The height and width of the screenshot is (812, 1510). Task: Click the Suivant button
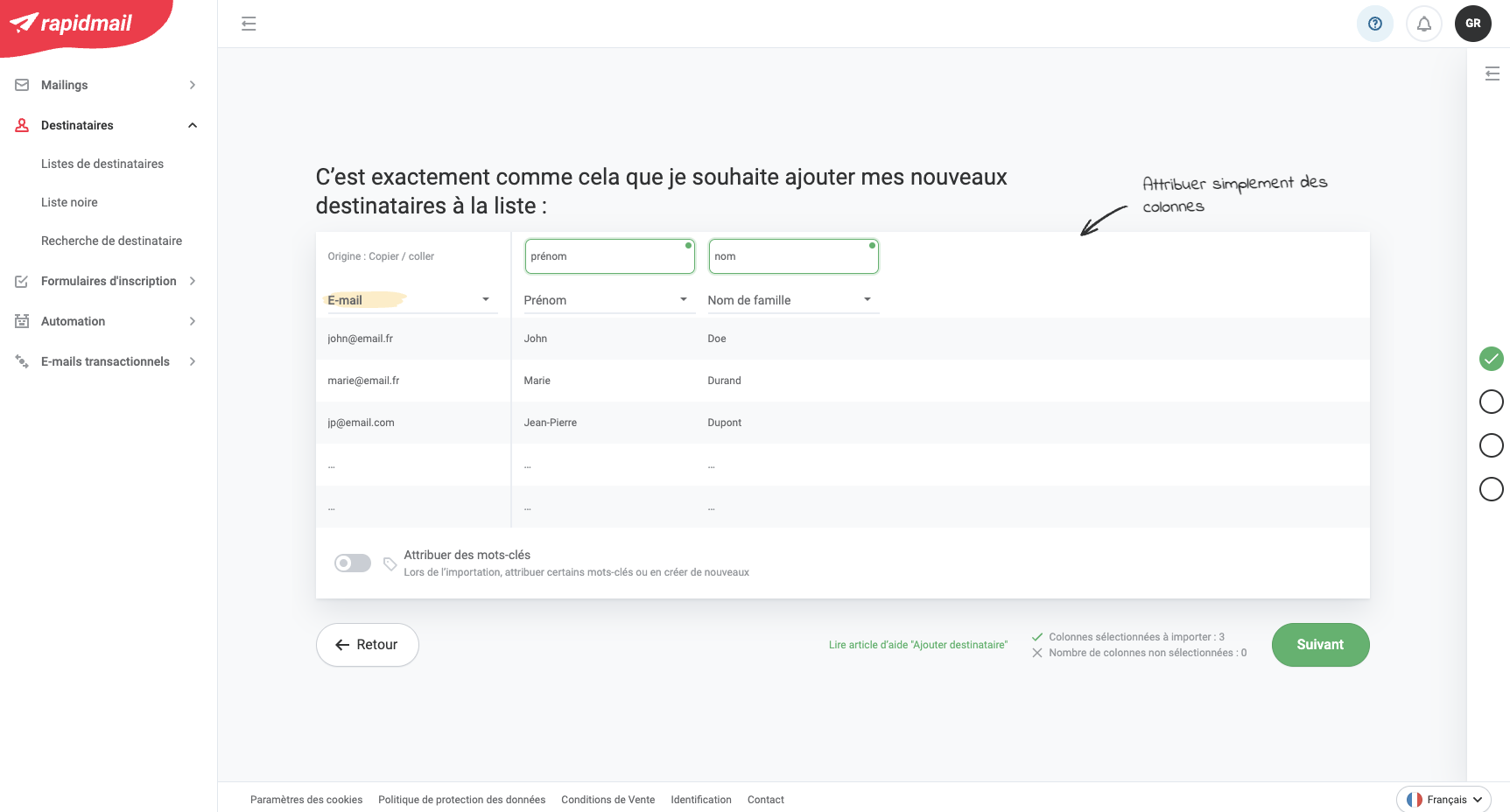pos(1319,645)
